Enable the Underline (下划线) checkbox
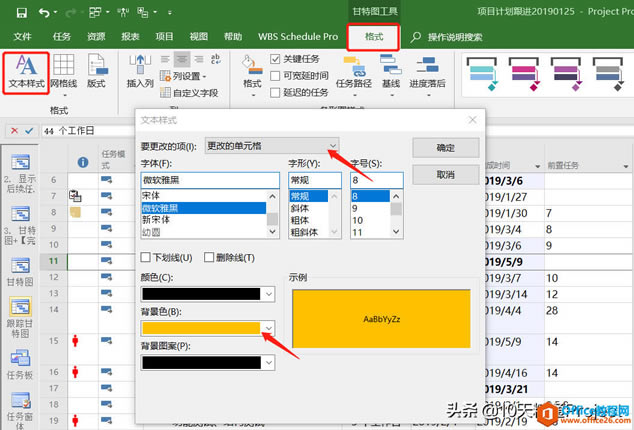The width and height of the screenshot is (634, 430). 147,257
